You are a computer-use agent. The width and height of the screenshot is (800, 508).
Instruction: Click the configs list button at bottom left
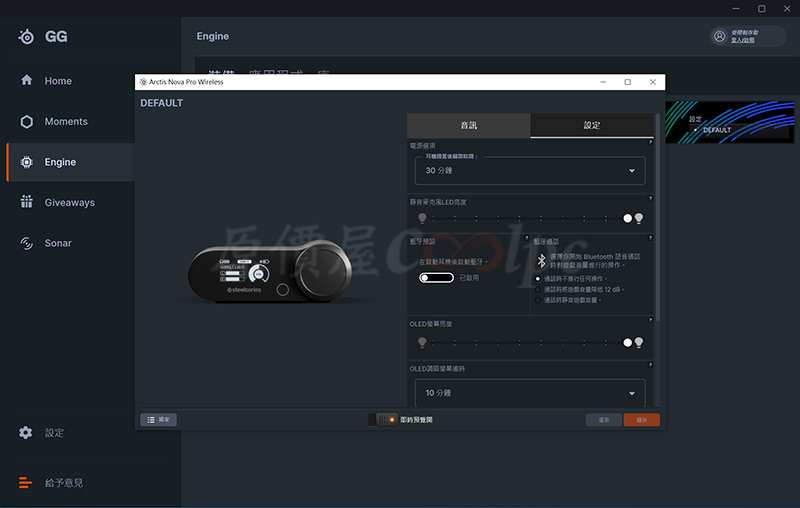coord(159,420)
